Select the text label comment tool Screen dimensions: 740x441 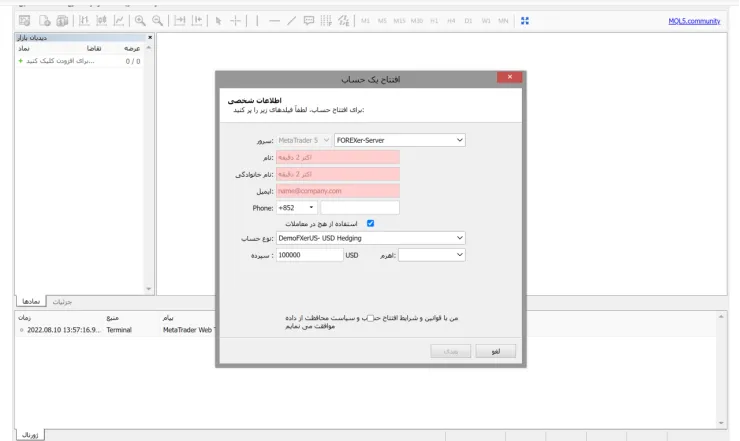tap(309, 21)
